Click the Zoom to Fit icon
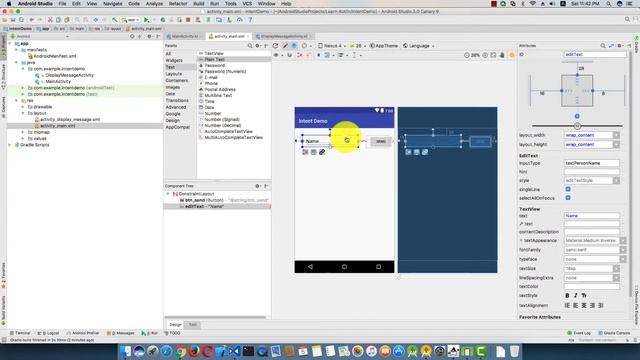640x360 pixels. (x=493, y=55)
